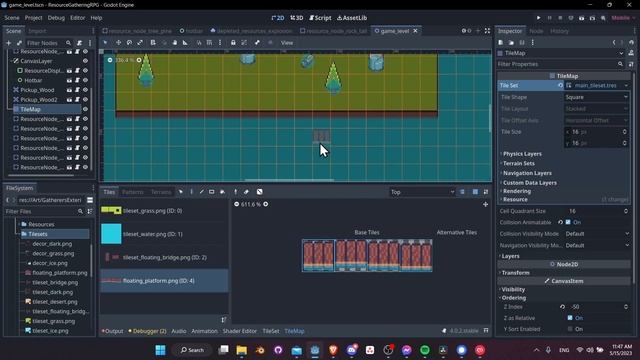
Task: Select the Ruler Mode tool
Action: click(x=185, y=42)
